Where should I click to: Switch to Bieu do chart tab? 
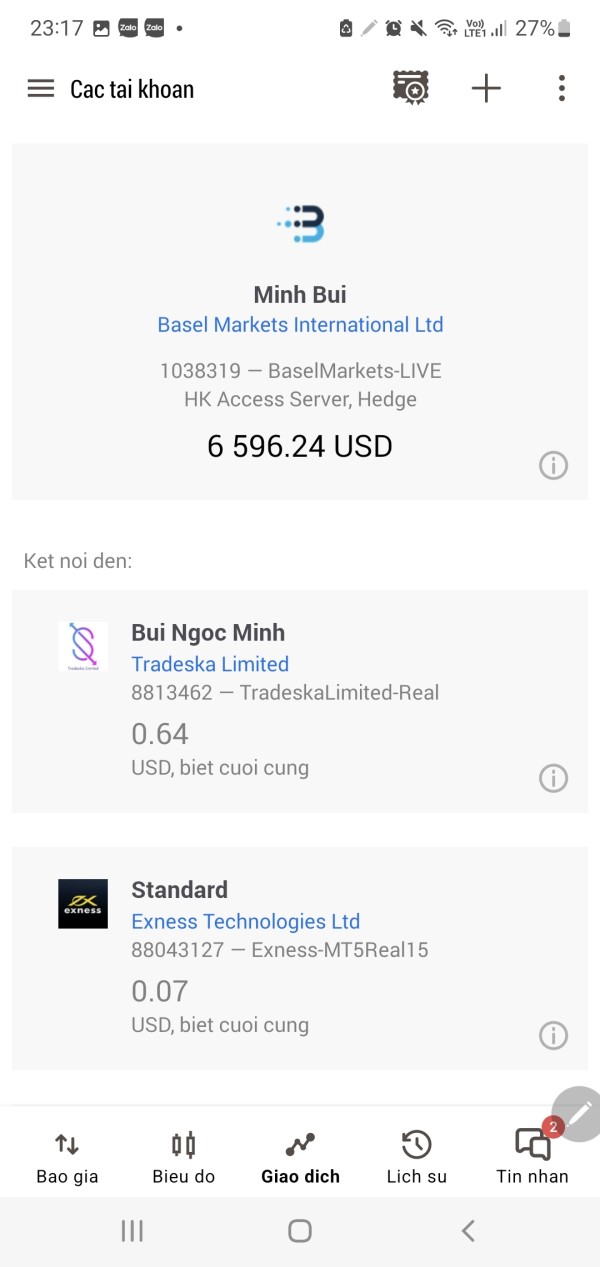point(184,1158)
